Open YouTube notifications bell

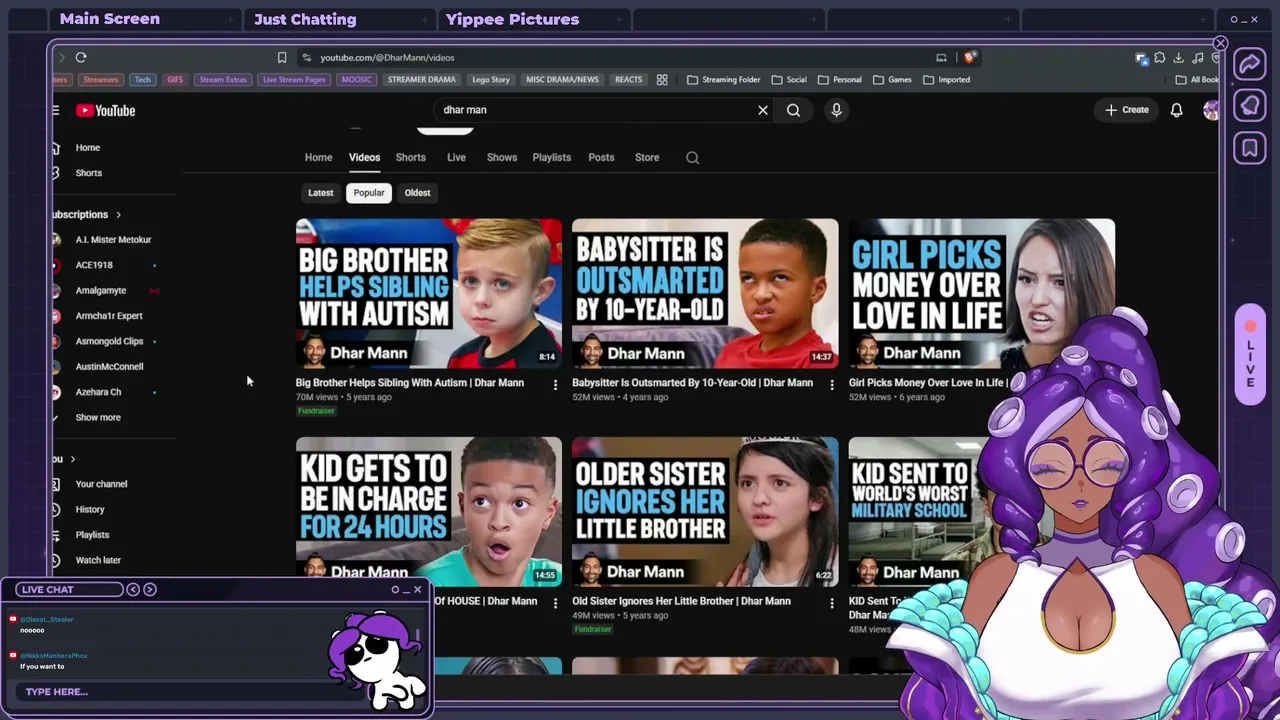click(1177, 110)
